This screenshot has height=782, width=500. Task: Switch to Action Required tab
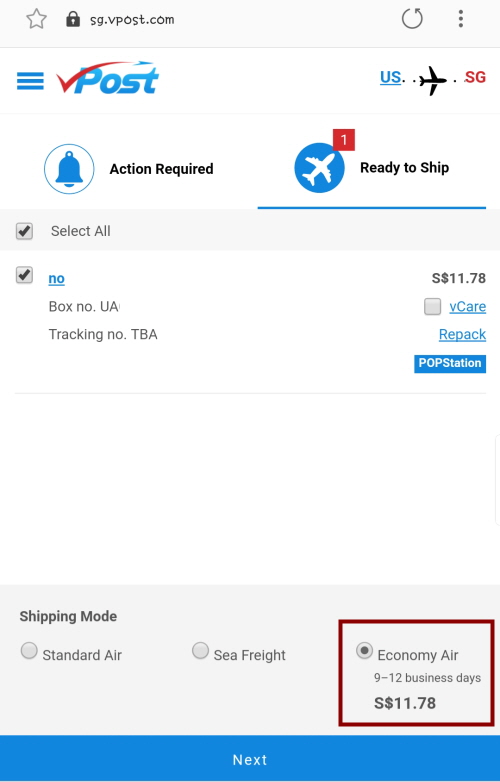pos(129,169)
